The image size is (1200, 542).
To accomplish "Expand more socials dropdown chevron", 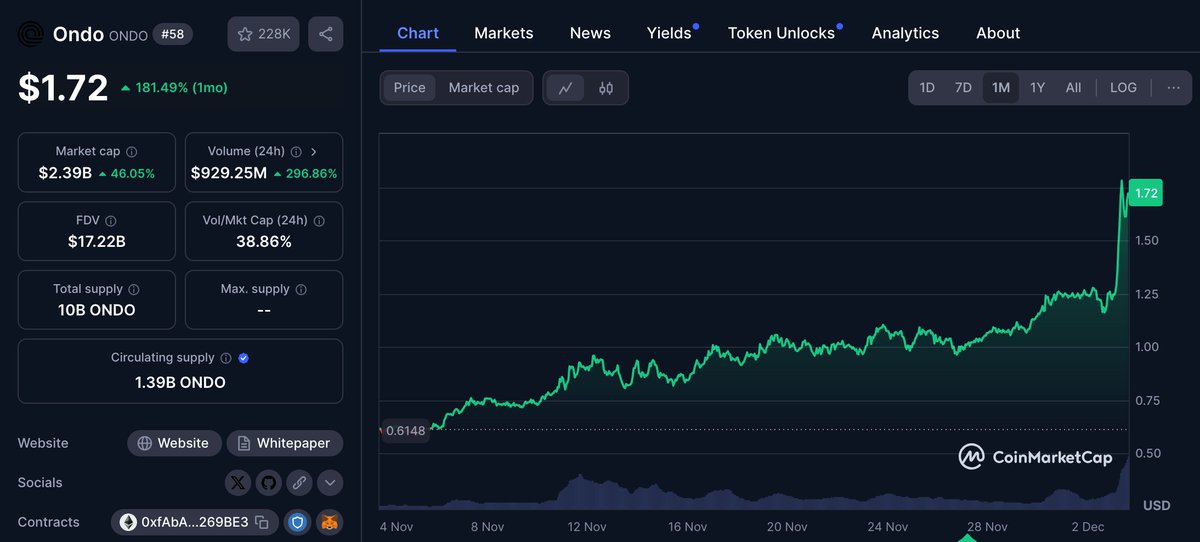I will 330,483.
